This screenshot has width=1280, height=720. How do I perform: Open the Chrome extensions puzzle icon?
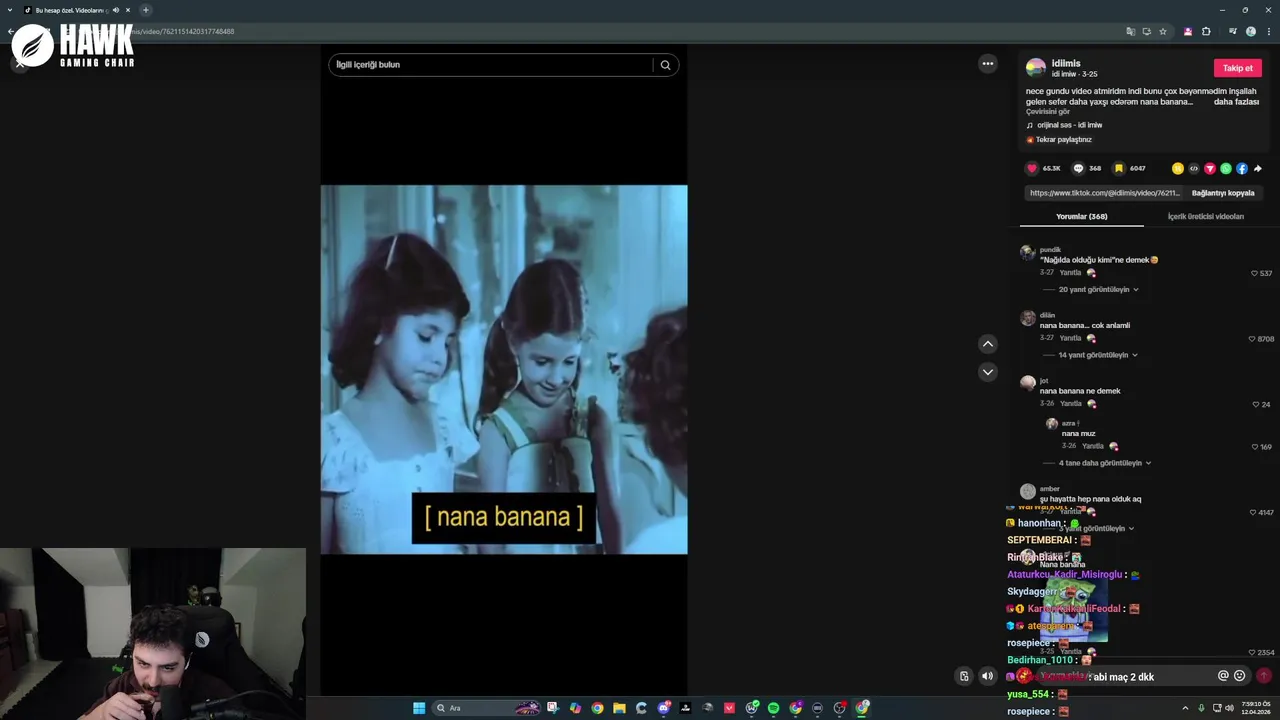coord(1206,31)
